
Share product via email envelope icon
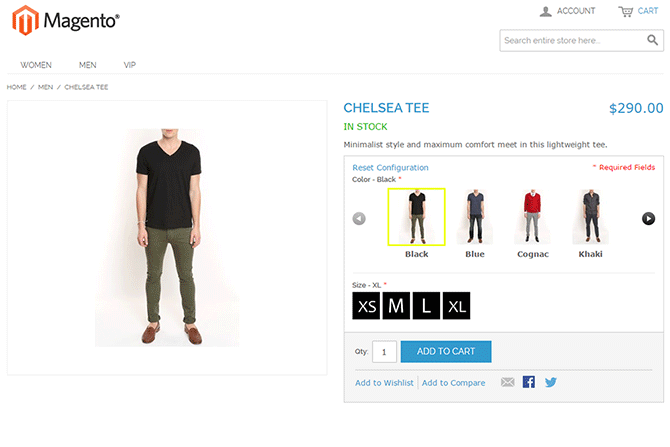point(507,382)
